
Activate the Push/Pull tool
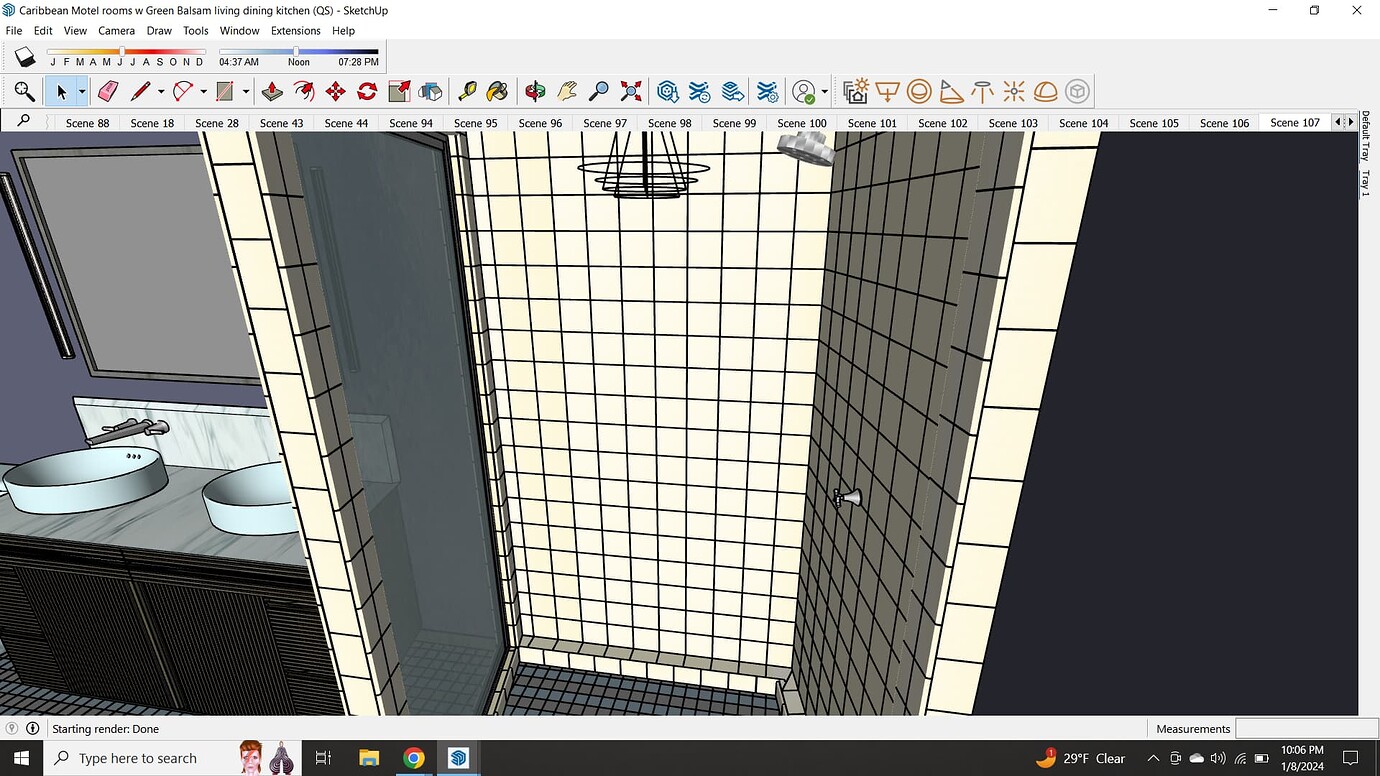pyautogui.click(x=271, y=91)
